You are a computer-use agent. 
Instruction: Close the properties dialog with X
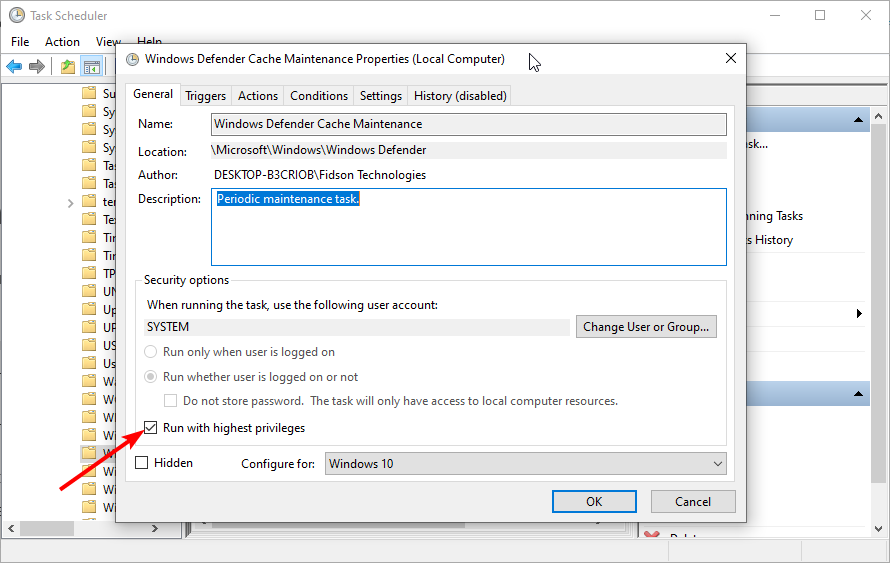731,58
